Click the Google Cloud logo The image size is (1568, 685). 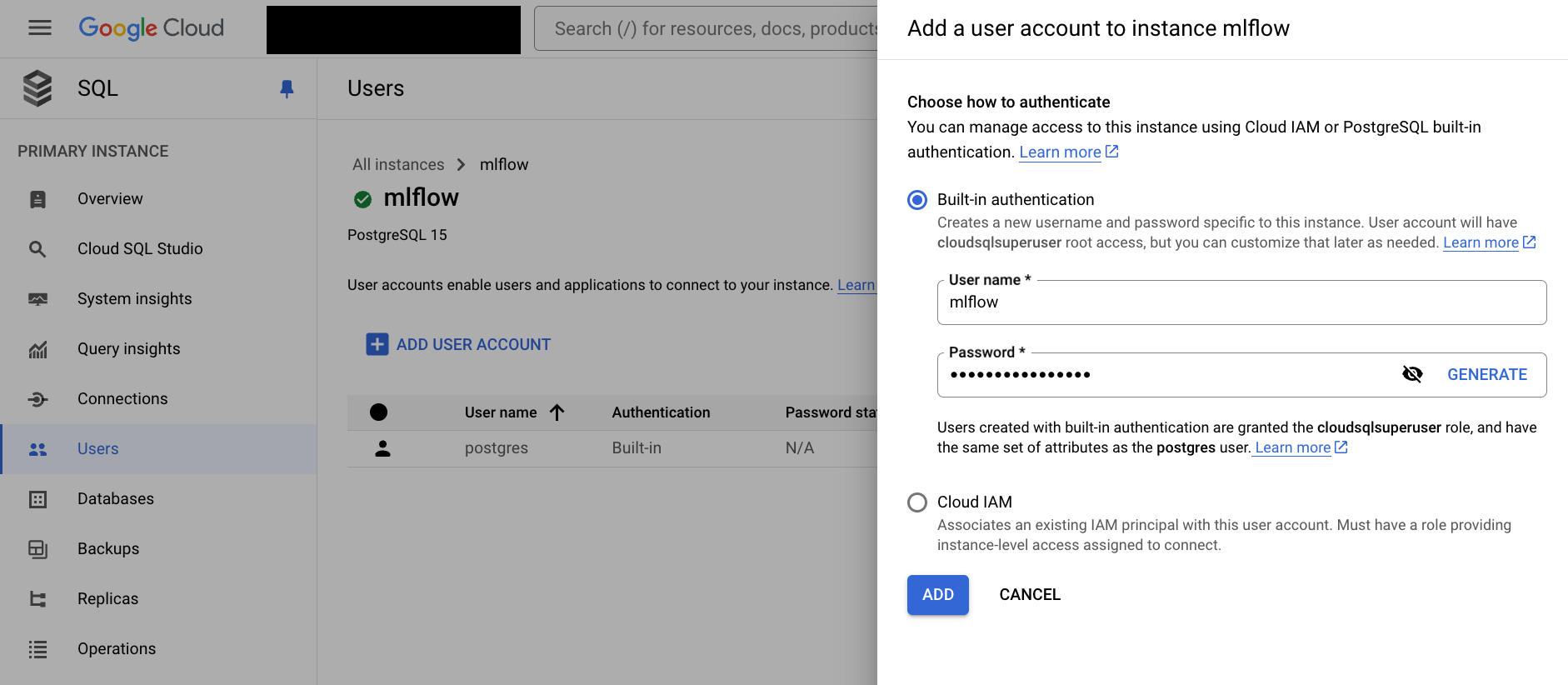pos(151,28)
